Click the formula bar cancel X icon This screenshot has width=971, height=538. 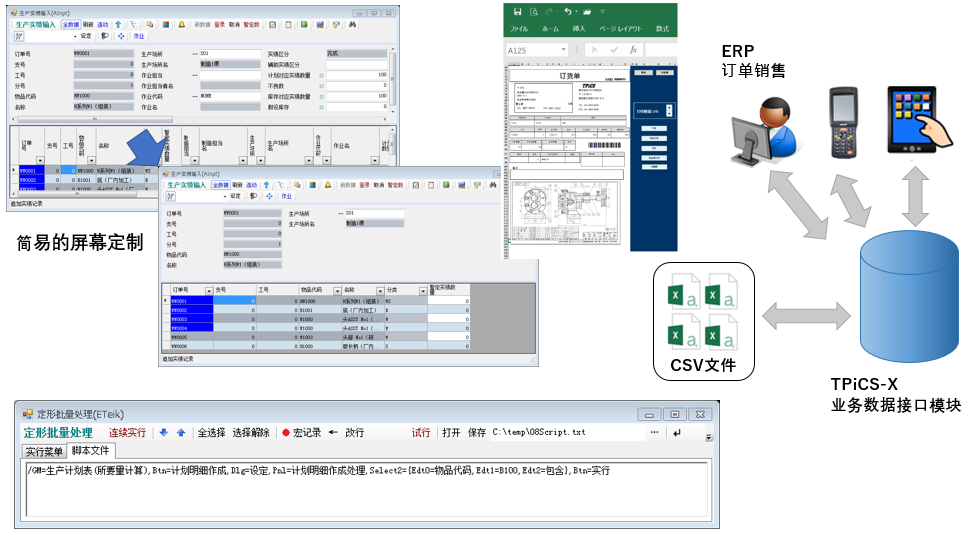point(594,50)
